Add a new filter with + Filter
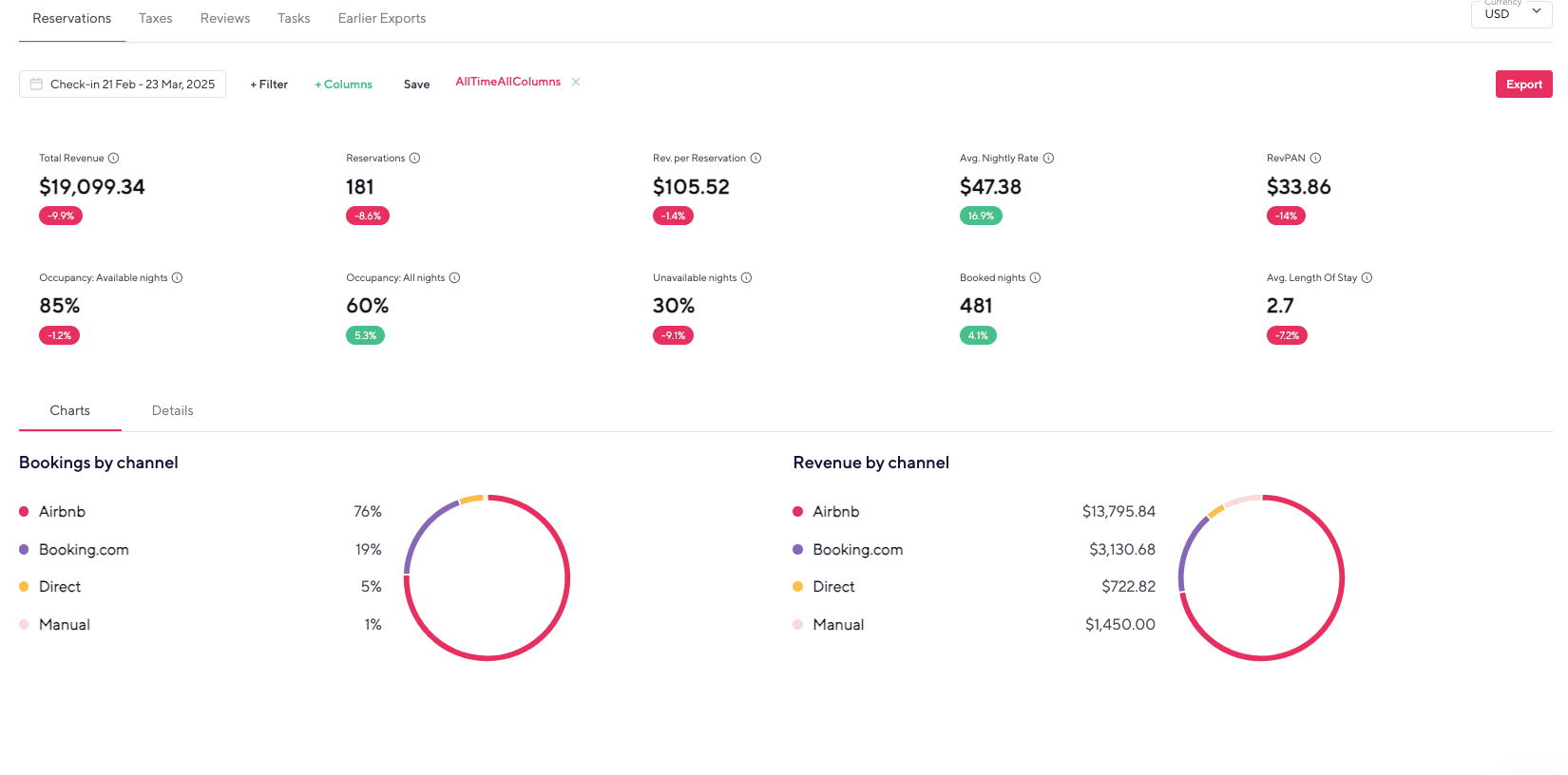 269,85
